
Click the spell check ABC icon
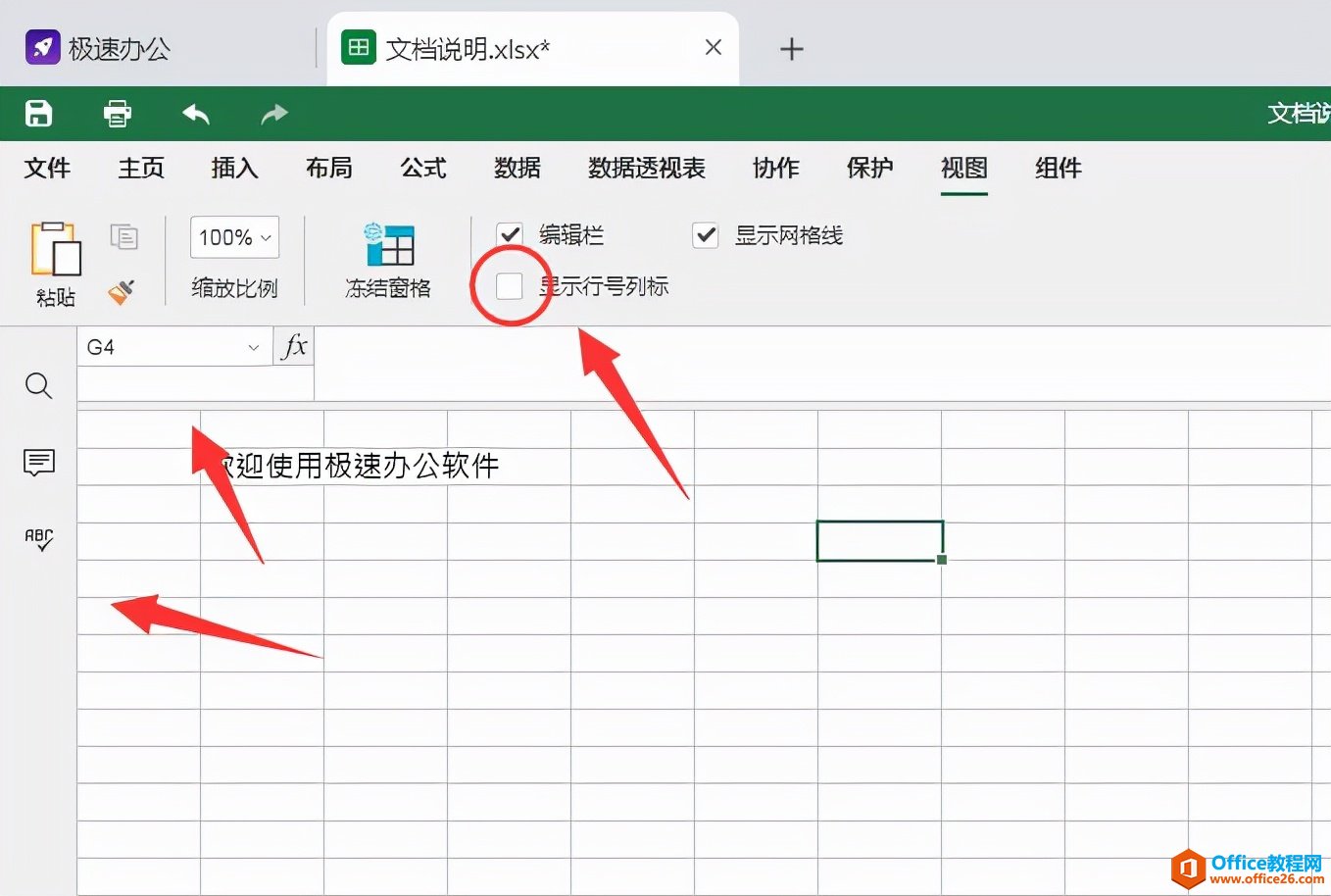click(38, 540)
